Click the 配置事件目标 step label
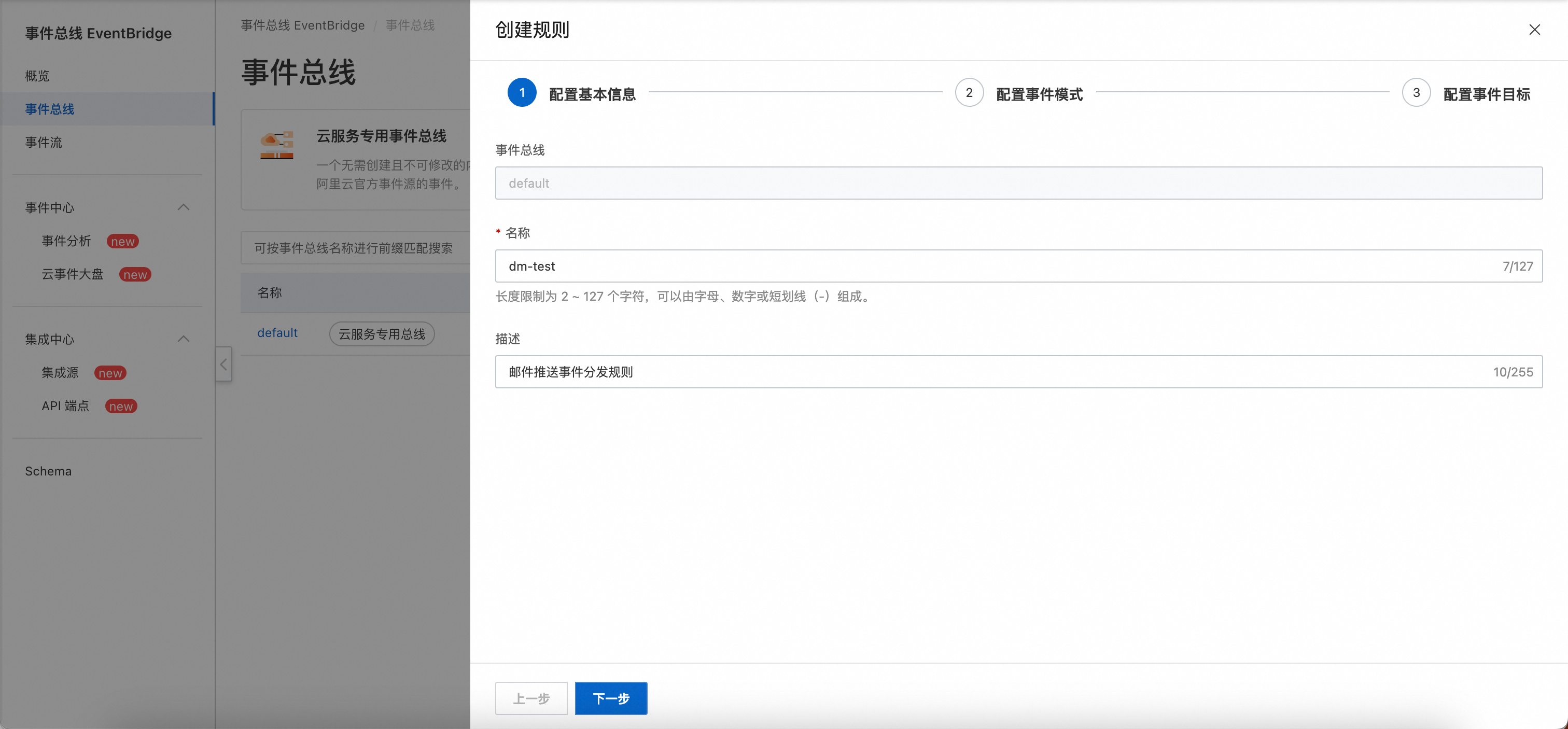Image resolution: width=1568 pixels, height=729 pixels. [x=1487, y=94]
